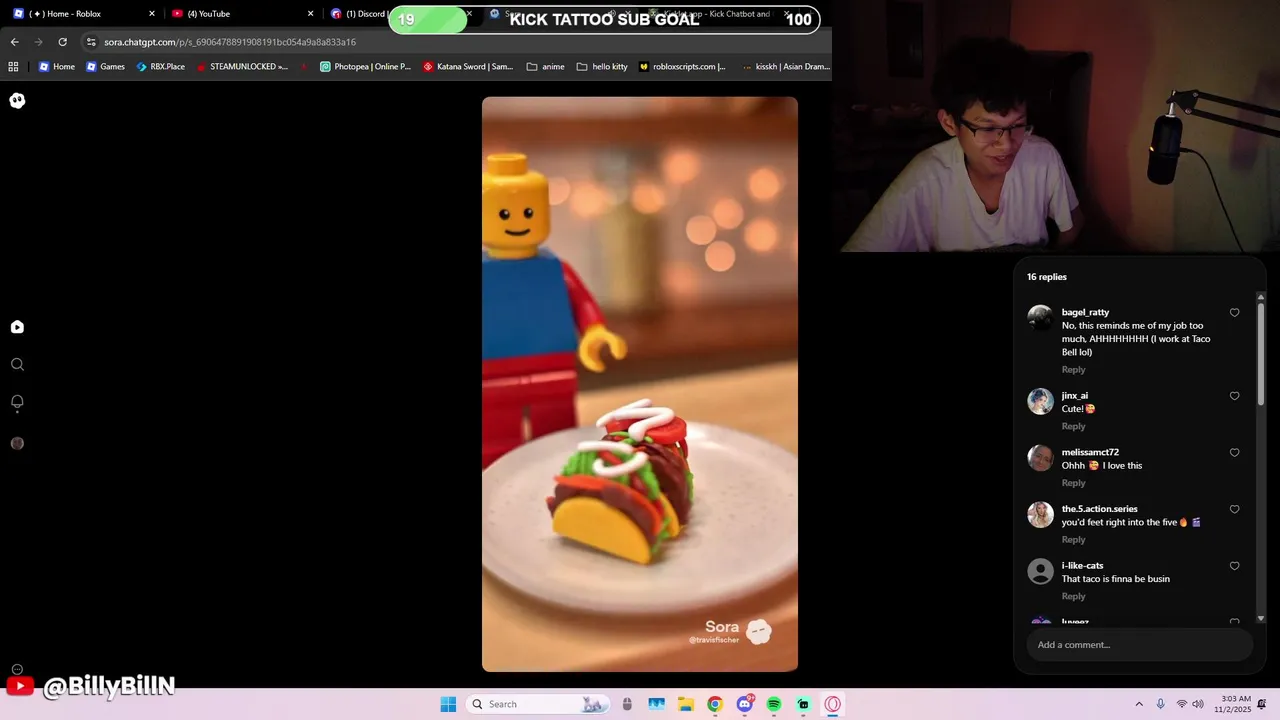View jinx_ai's avatar
This screenshot has height=720, width=1280.
(x=1040, y=401)
